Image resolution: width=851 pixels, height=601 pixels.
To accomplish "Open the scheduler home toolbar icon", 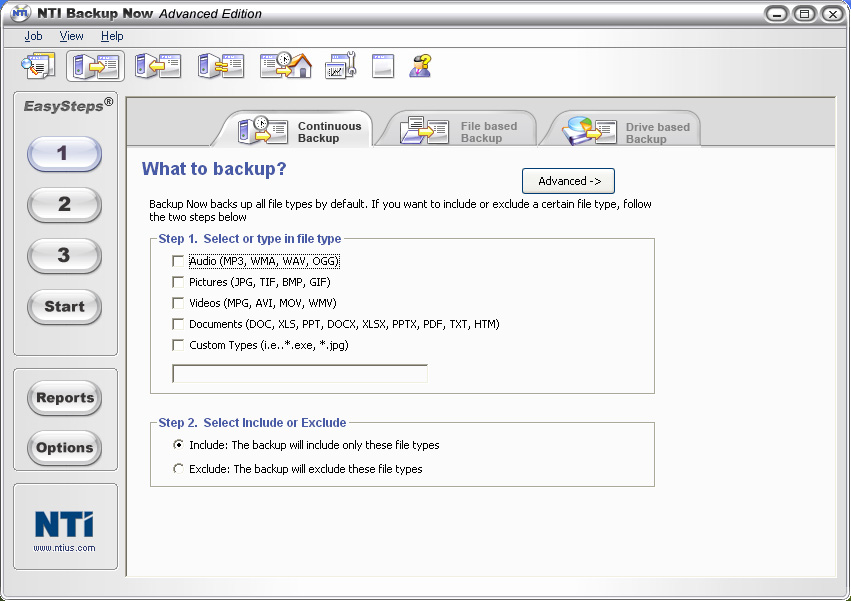I will (x=285, y=66).
